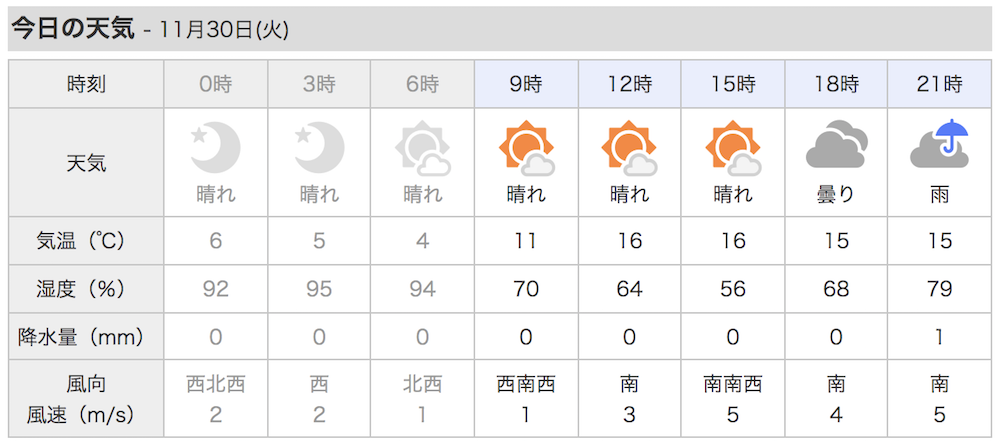Click the 湿度（%） row label

(x=80, y=289)
